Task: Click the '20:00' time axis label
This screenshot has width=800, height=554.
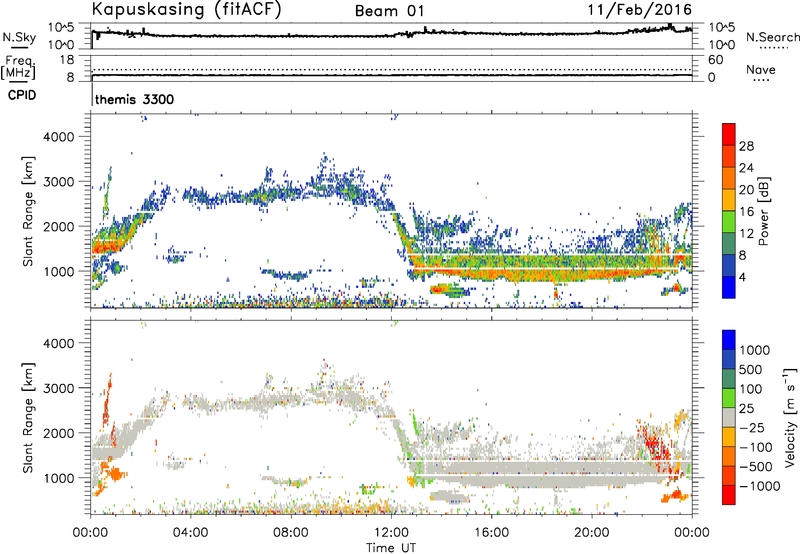Action: click(591, 533)
